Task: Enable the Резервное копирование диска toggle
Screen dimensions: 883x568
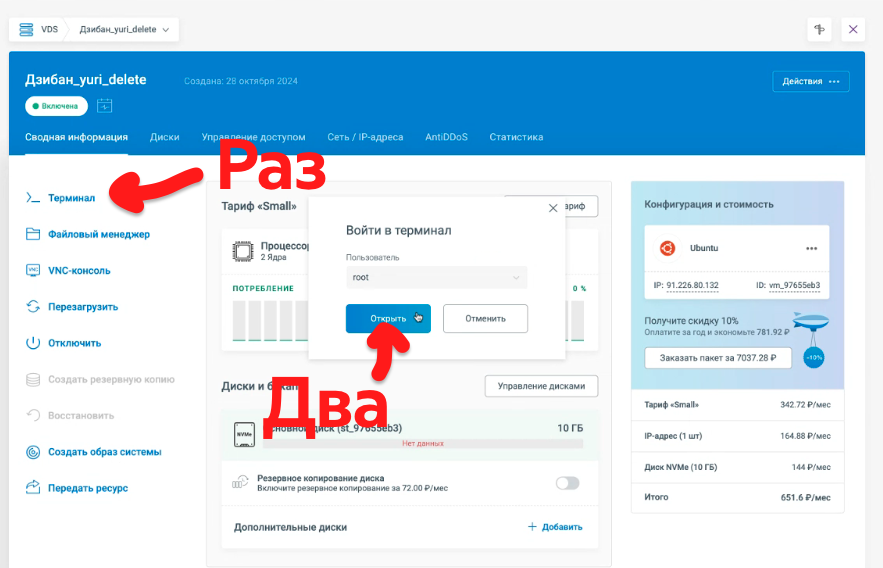Action: [567, 483]
